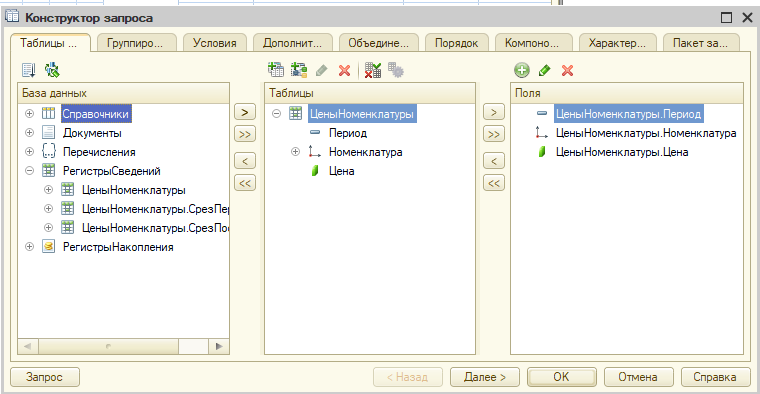Image resolution: width=760 pixels, height=394 pixels.
Task: Click the create temporary table description icon
Action: [276, 70]
